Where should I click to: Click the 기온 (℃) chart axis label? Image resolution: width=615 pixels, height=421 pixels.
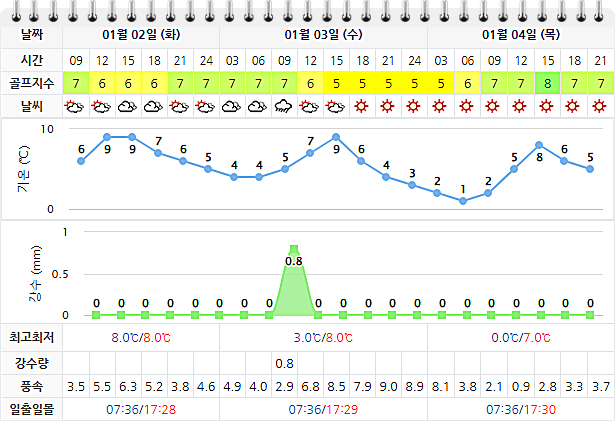24,169
